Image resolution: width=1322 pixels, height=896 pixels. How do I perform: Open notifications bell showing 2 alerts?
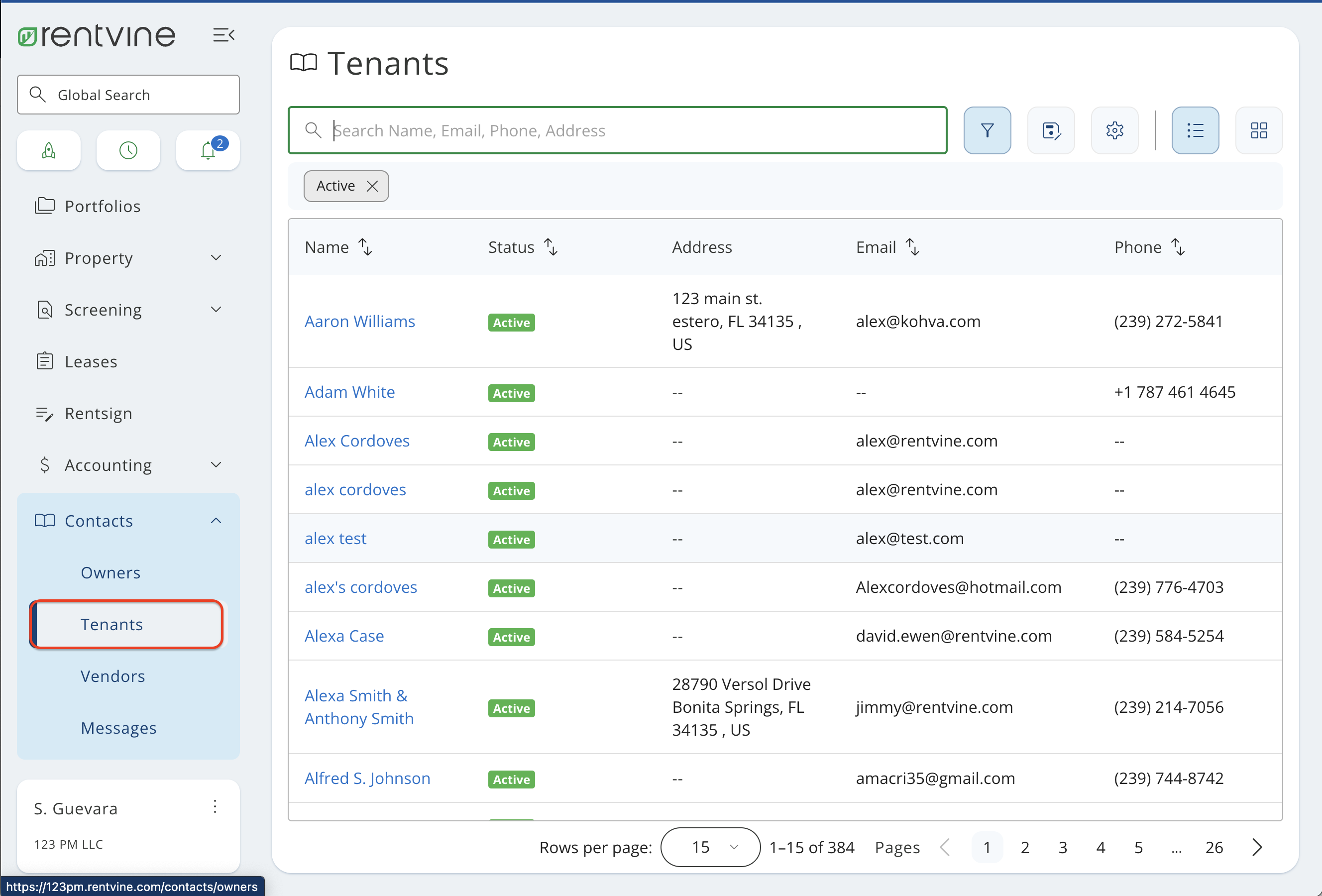coord(207,151)
